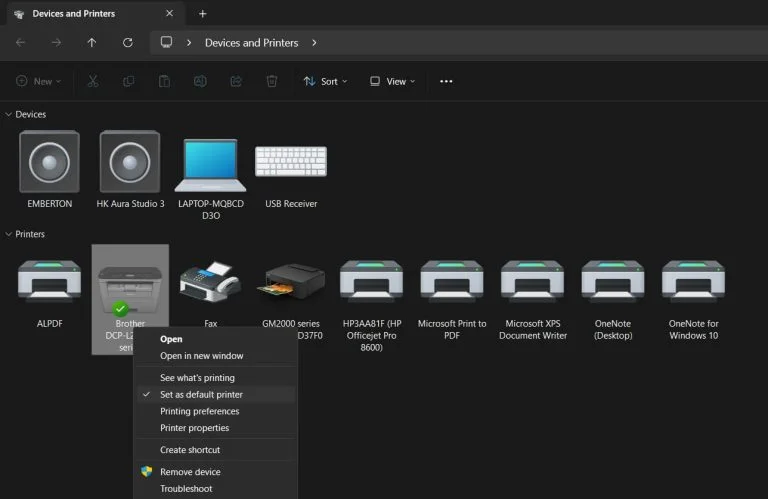This screenshot has width=768, height=499.
Task: Click the Delete trash icon
Action: coord(272,81)
